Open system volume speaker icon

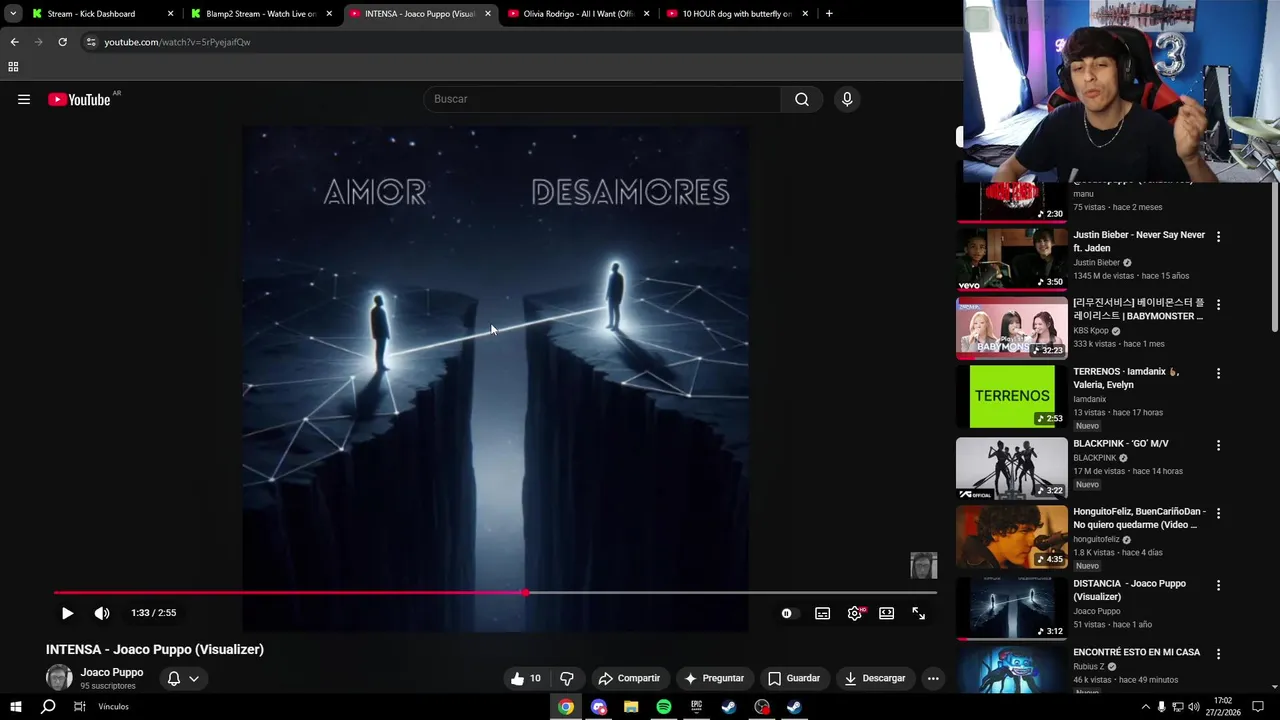[x=1193, y=707]
